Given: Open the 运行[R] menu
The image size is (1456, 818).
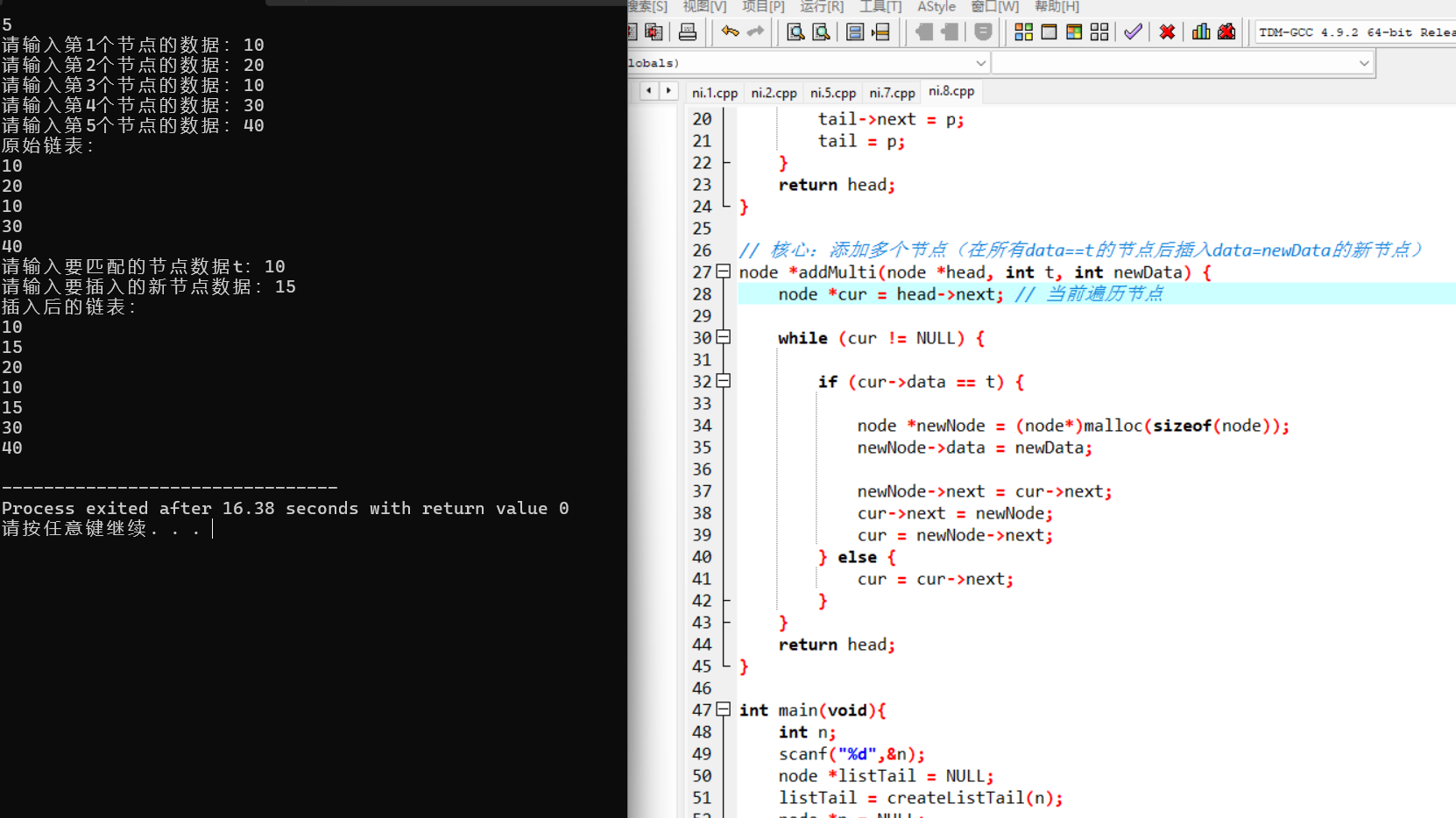Looking at the screenshot, I should tap(822, 7).
